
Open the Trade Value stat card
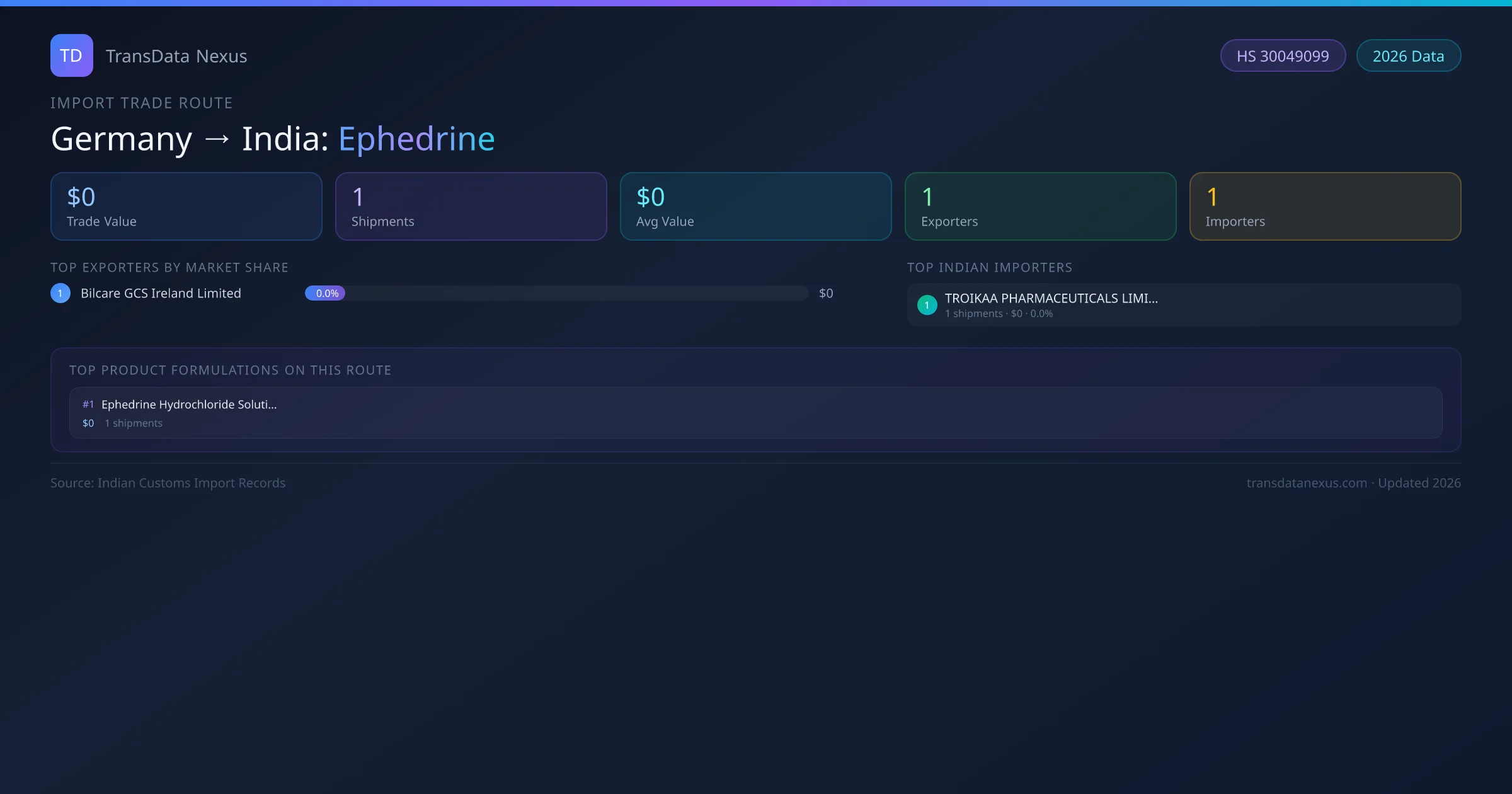[186, 206]
